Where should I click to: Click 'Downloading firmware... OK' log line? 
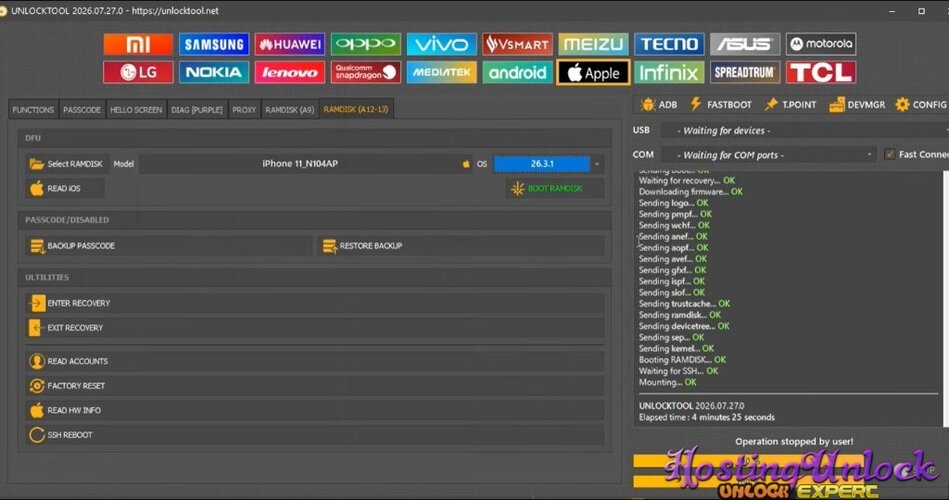(691, 191)
